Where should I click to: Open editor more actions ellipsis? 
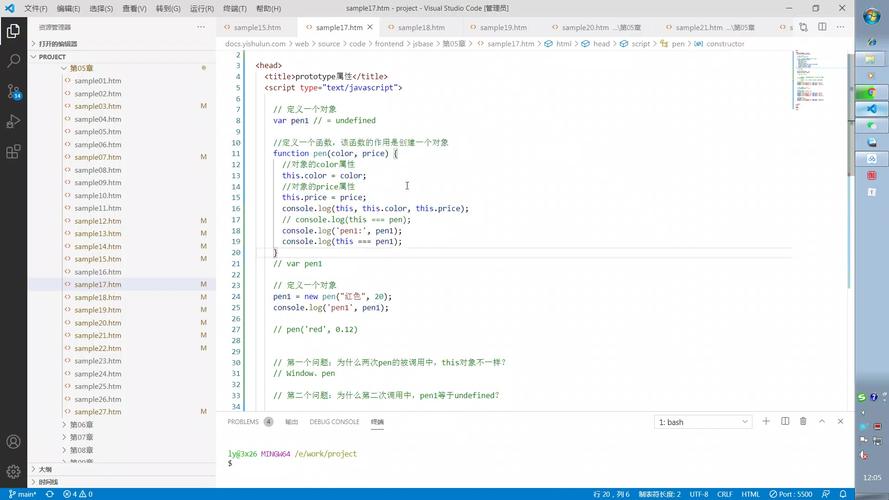tap(840, 27)
